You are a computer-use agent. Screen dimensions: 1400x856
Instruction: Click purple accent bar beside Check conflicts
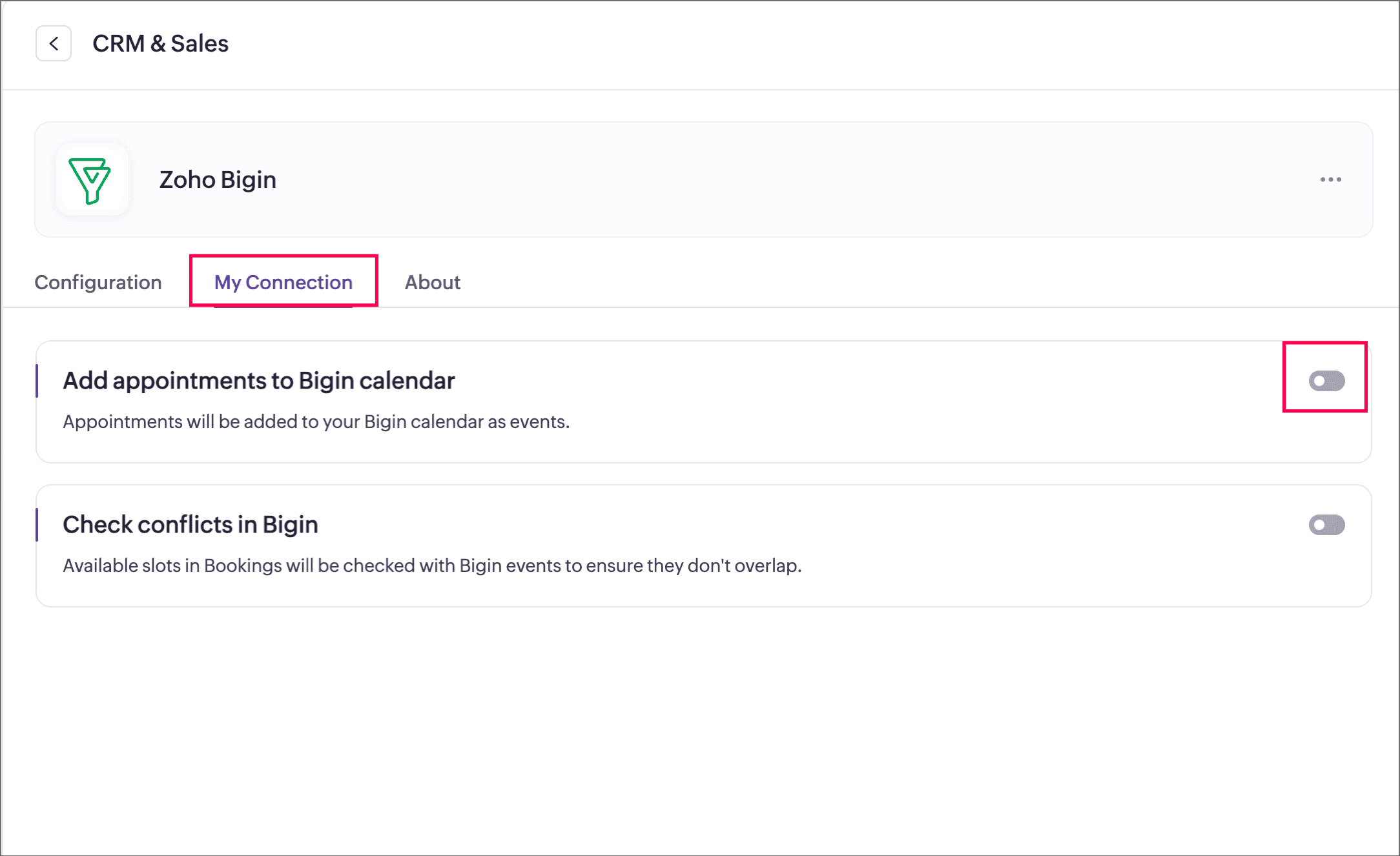coord(37,525)
